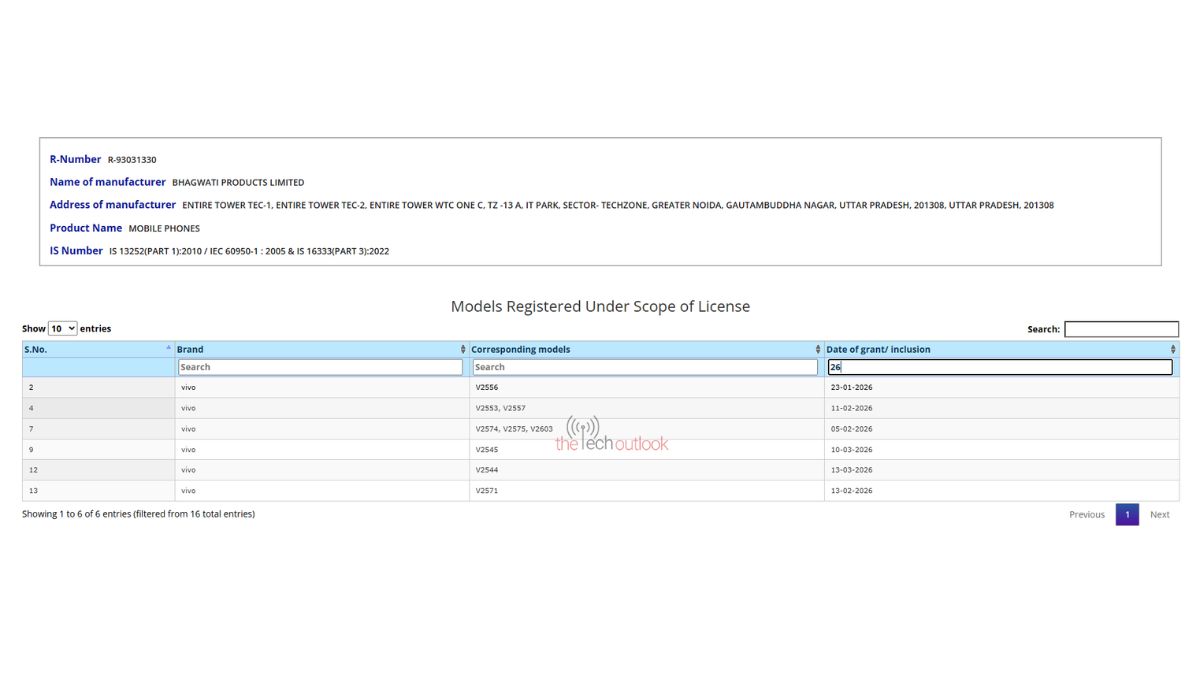Viewport: 1200px width, 675px height.
Task: Click the V2553, V2557 models cell
Action: (x=500, y=408)
